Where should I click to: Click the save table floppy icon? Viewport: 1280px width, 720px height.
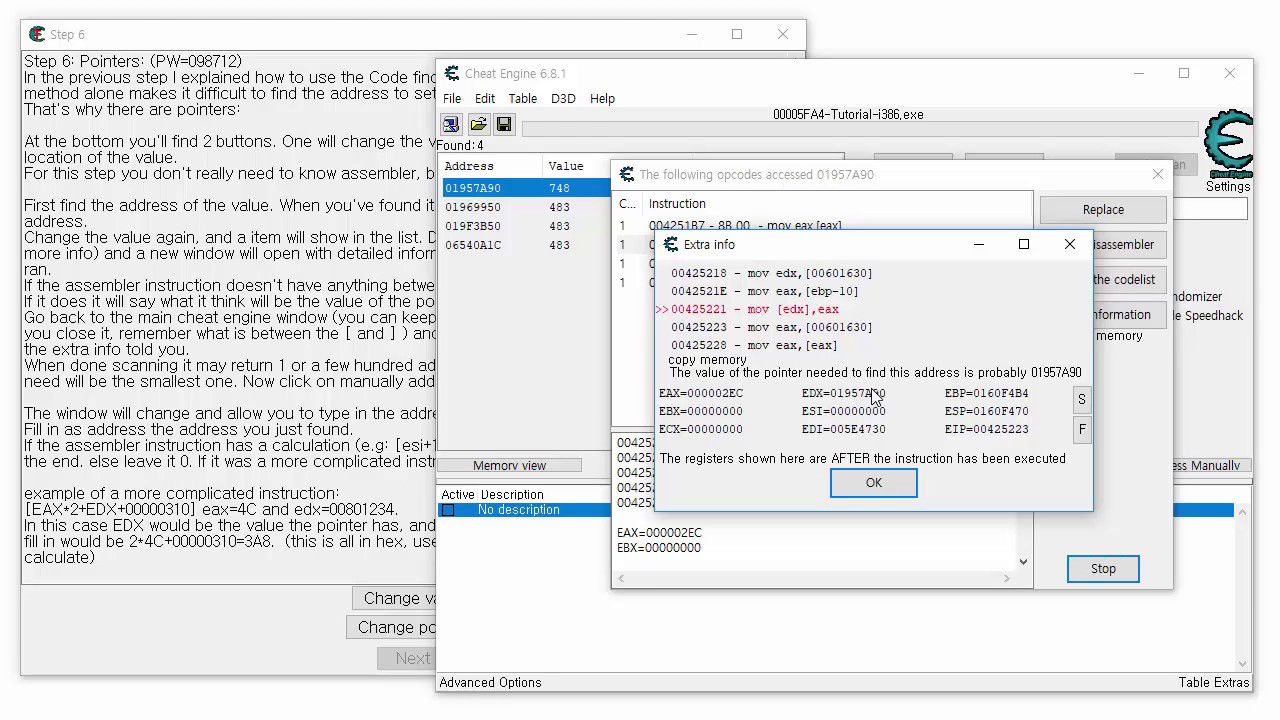[504, 124]
